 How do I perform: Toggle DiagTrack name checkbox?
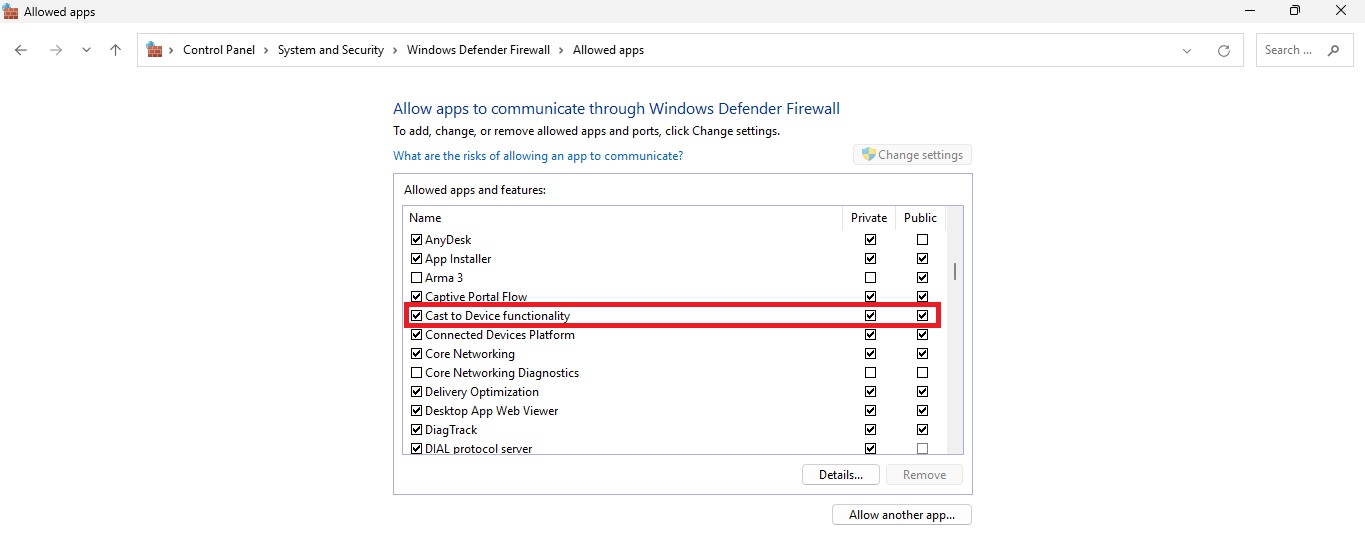point(417,430)
